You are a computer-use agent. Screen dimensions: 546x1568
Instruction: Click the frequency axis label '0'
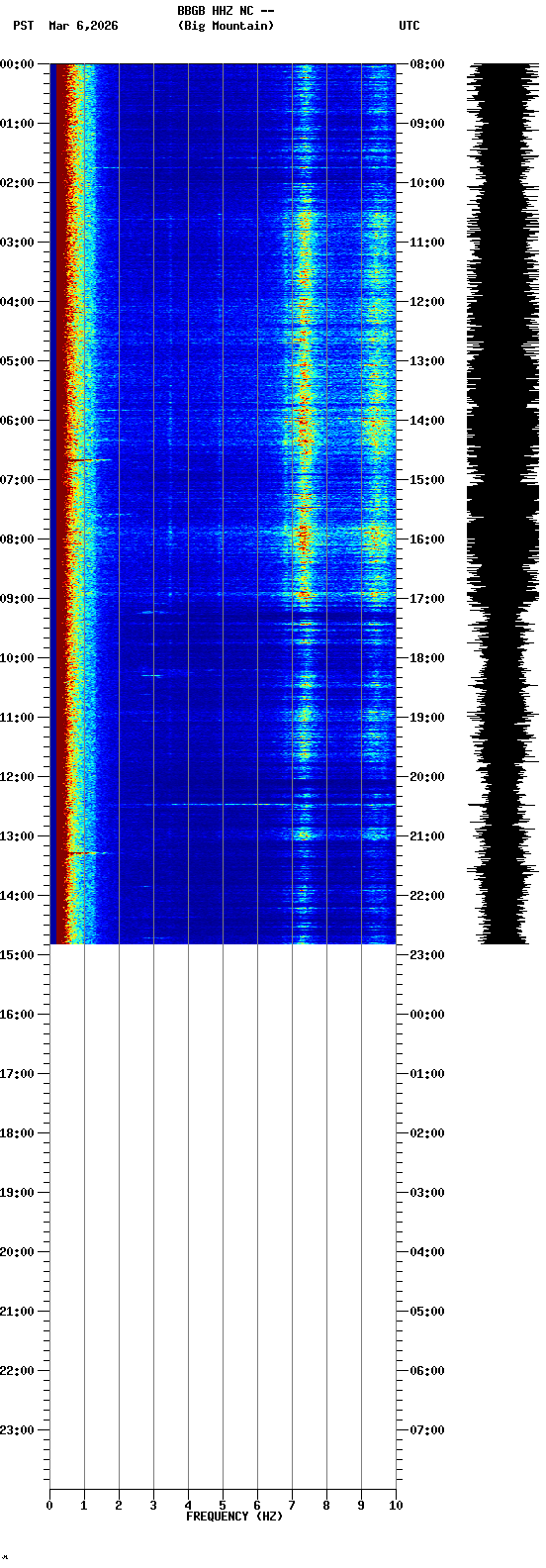coord(49,1507)
